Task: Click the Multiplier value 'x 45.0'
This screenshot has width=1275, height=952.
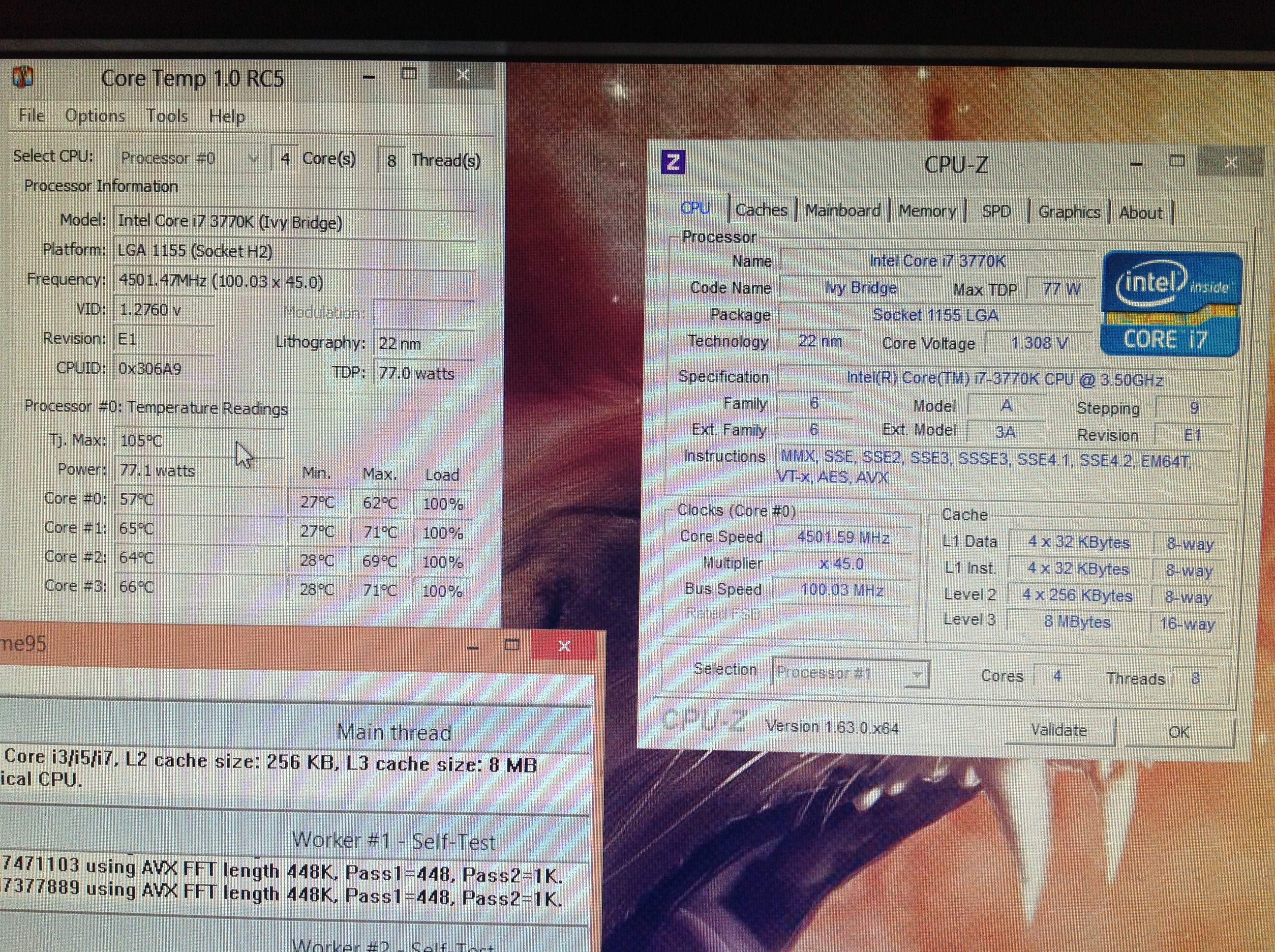Action: 842,563
